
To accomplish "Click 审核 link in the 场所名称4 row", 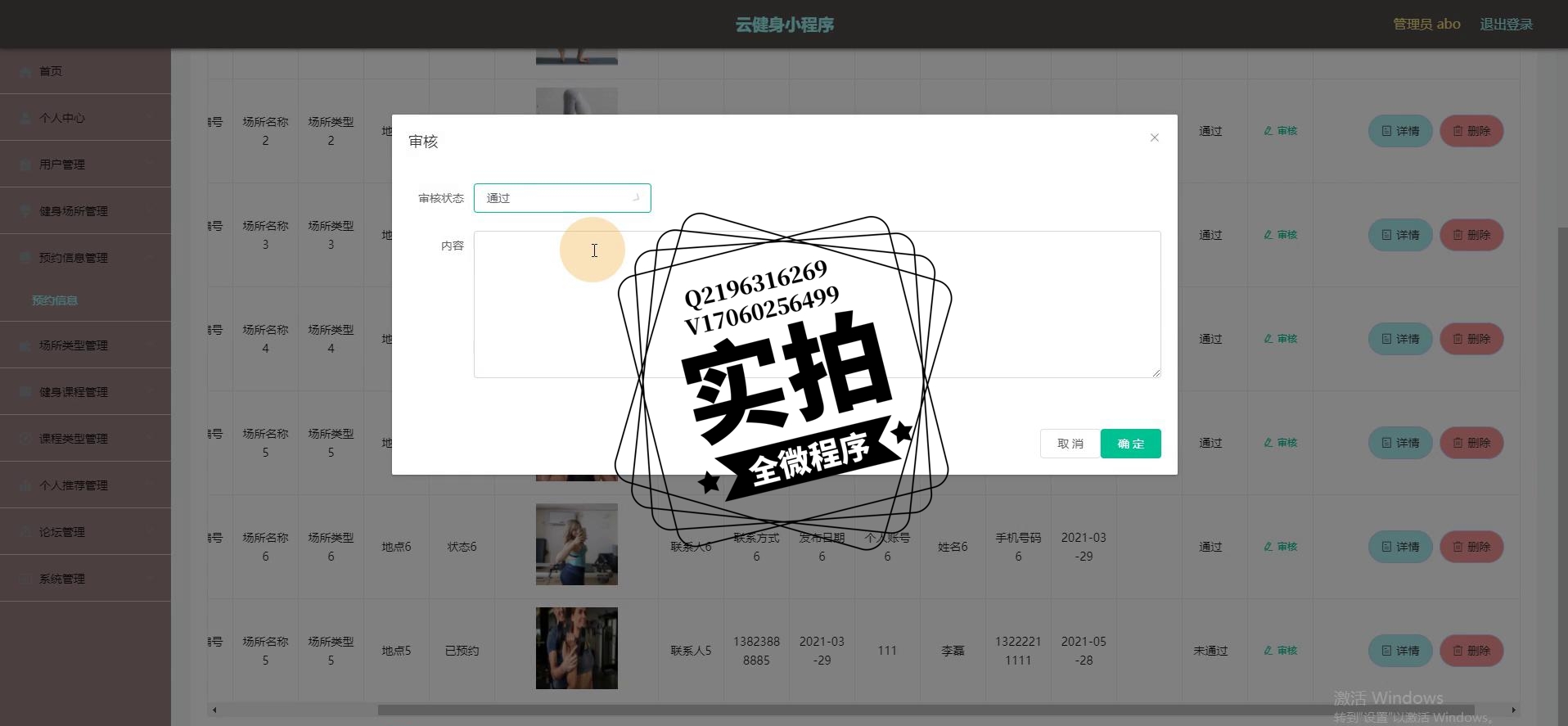I will (x=1281, y=339).
